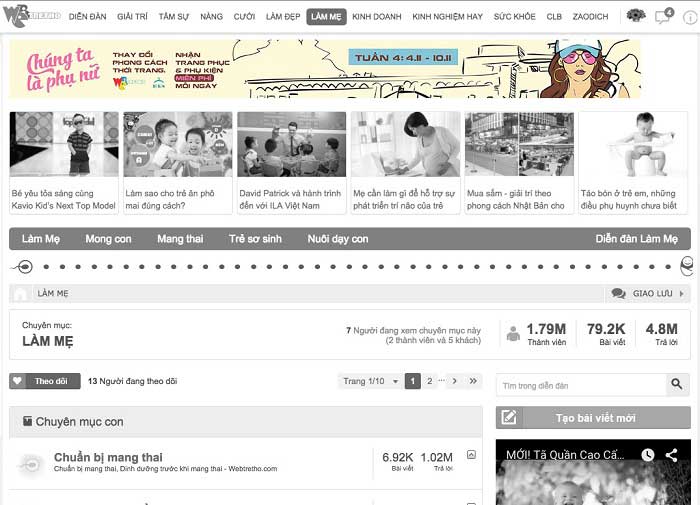The image size is (700, 505).
Task: Select the Làm Mẹ sub-navigation tab
Action: pyautogui.click(x=41, y=239)
